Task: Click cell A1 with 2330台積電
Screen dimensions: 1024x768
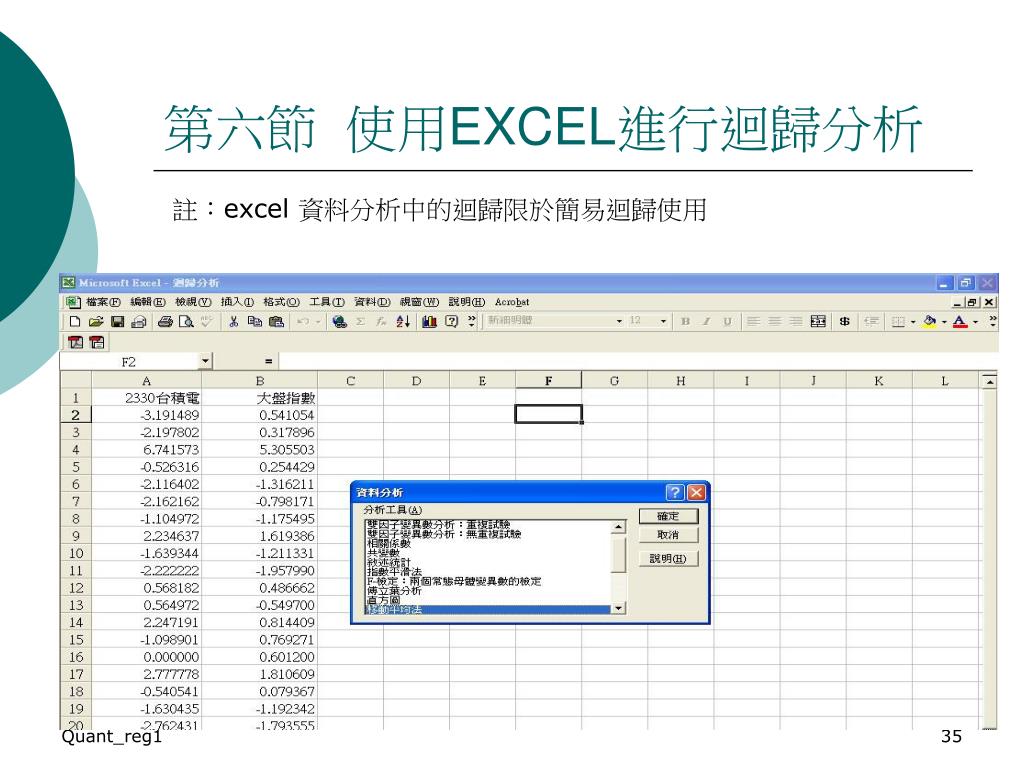Action: (146, 398)
